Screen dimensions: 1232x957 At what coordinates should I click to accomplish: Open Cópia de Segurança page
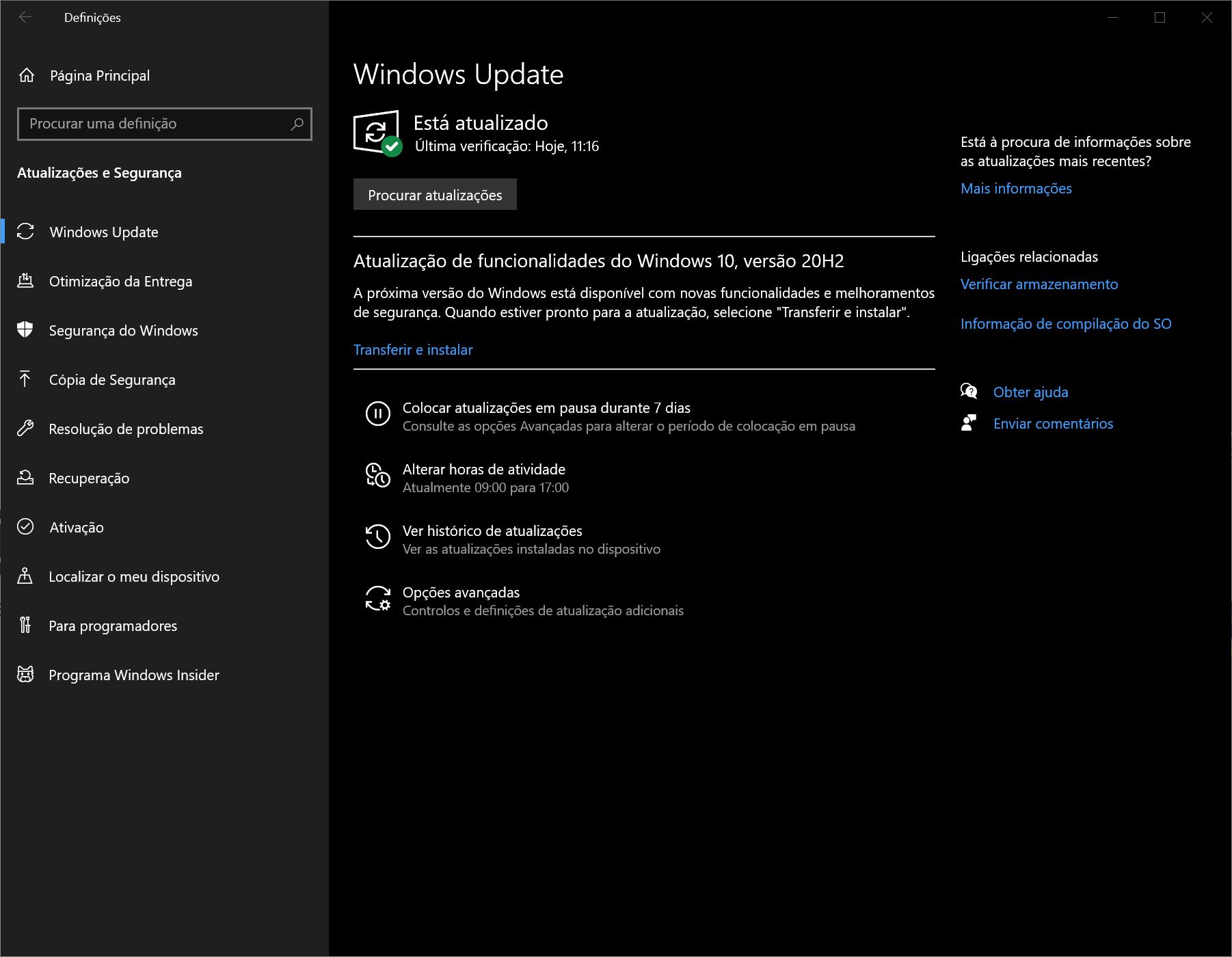(x=164, y=379)
